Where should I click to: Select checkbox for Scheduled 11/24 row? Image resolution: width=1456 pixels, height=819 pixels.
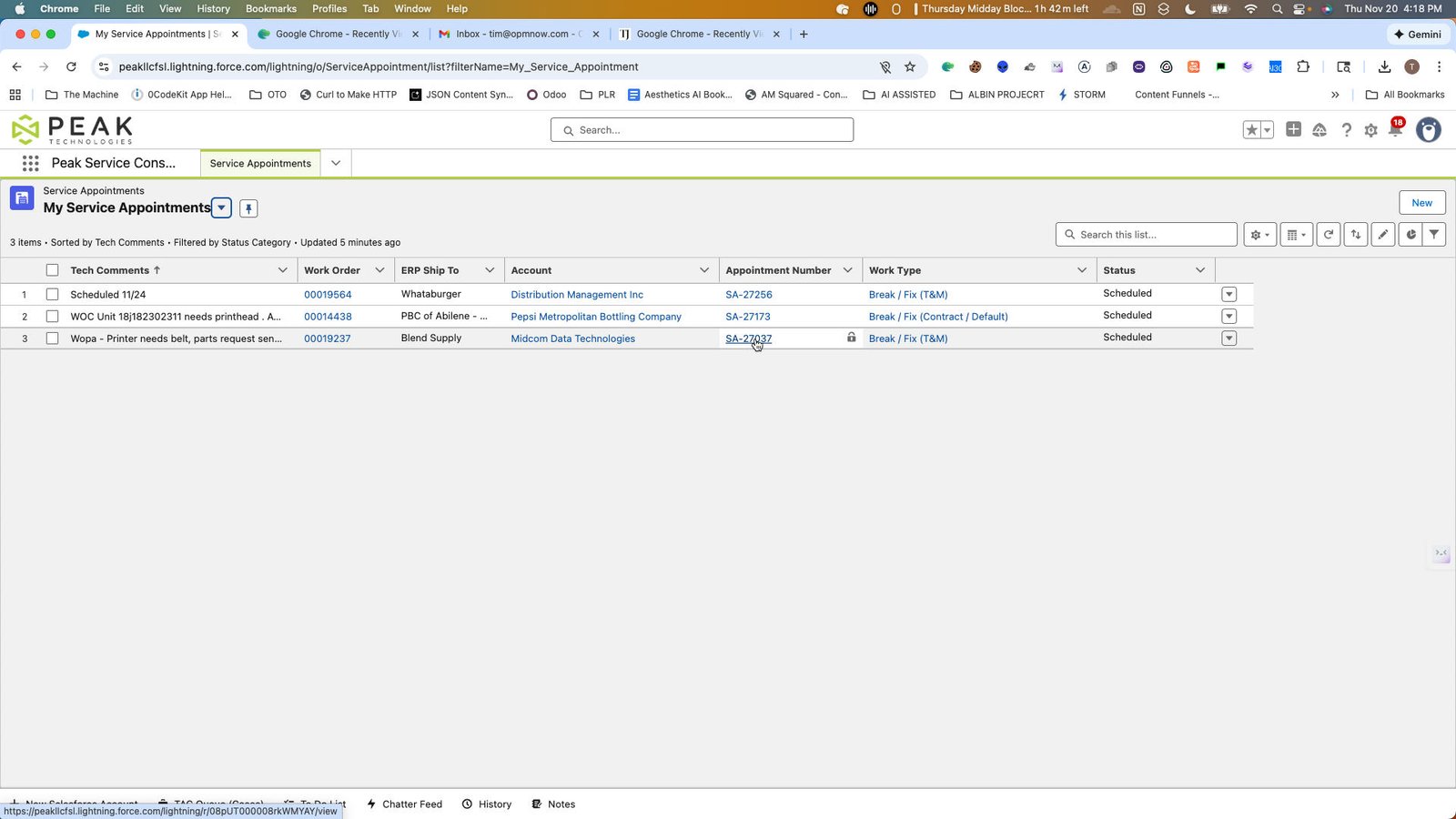click(x=52, y=295)
